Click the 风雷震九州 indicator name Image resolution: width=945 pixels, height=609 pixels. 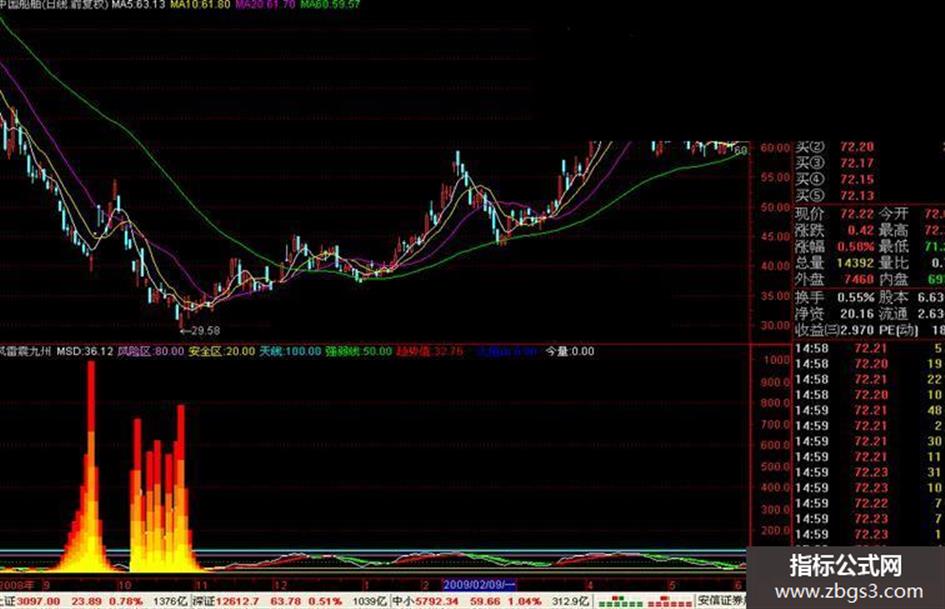(26, 351)
